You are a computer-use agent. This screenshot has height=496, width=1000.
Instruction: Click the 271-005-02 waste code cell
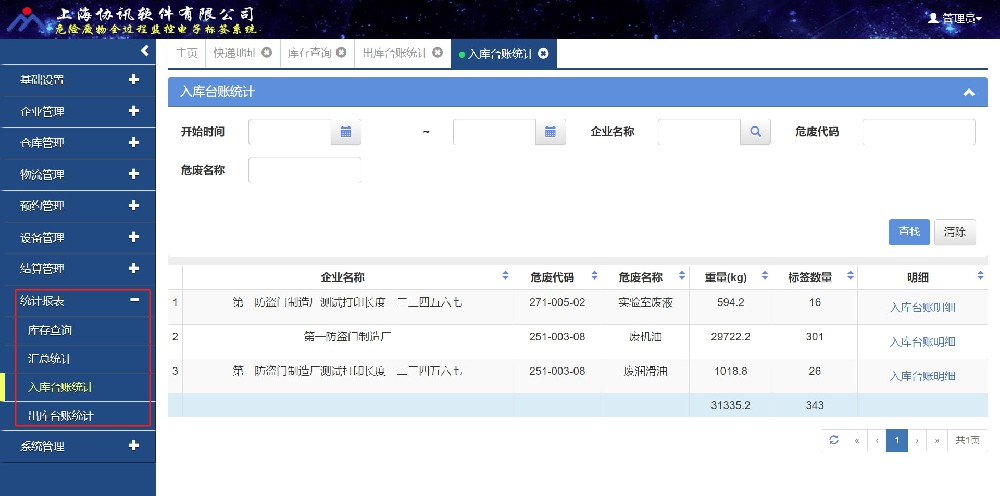[x=557, y=302]
